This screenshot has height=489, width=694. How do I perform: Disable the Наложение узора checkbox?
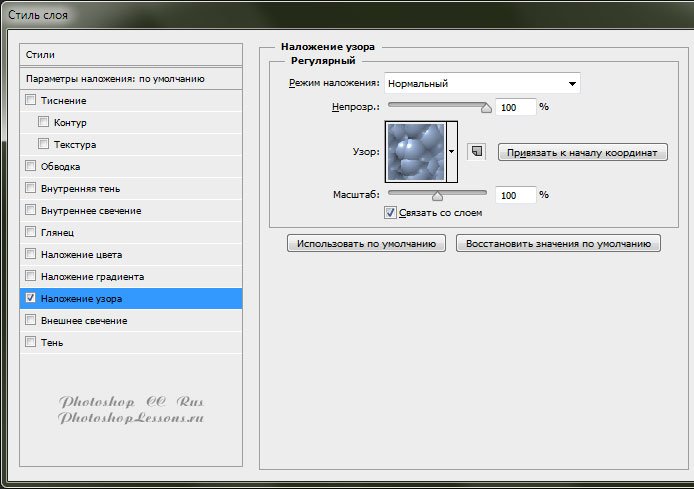pyautogui.click(x=30, y=298)
